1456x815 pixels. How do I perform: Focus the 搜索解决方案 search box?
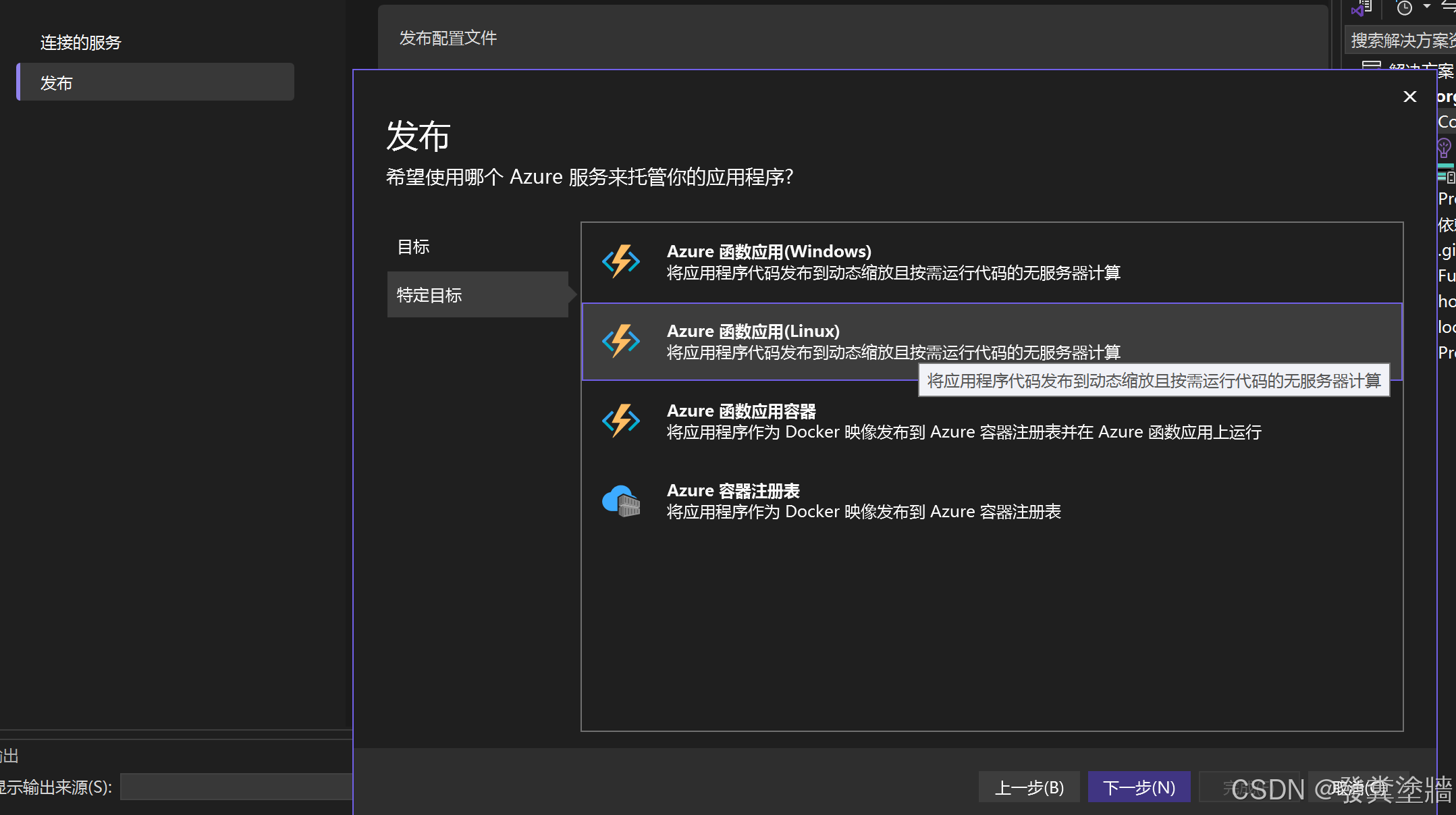pyautogui.click(x=1401, y=41)
